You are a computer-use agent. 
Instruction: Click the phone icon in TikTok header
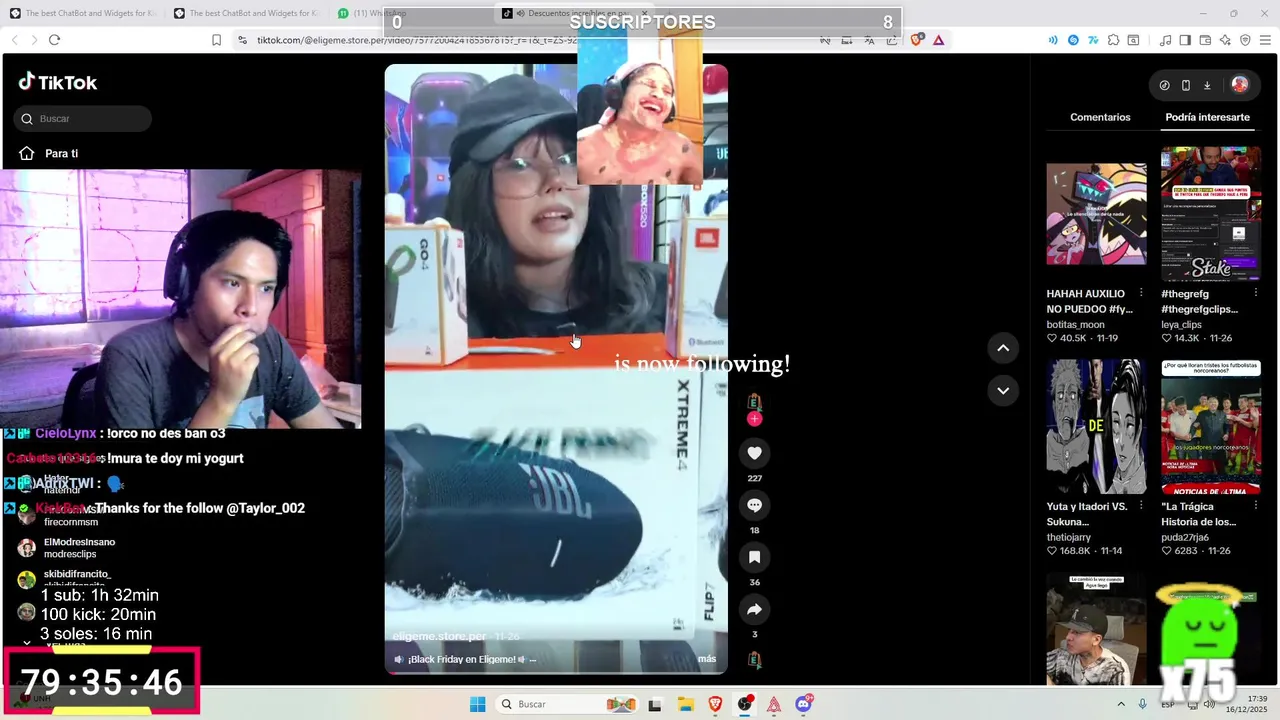point(1186,85)
